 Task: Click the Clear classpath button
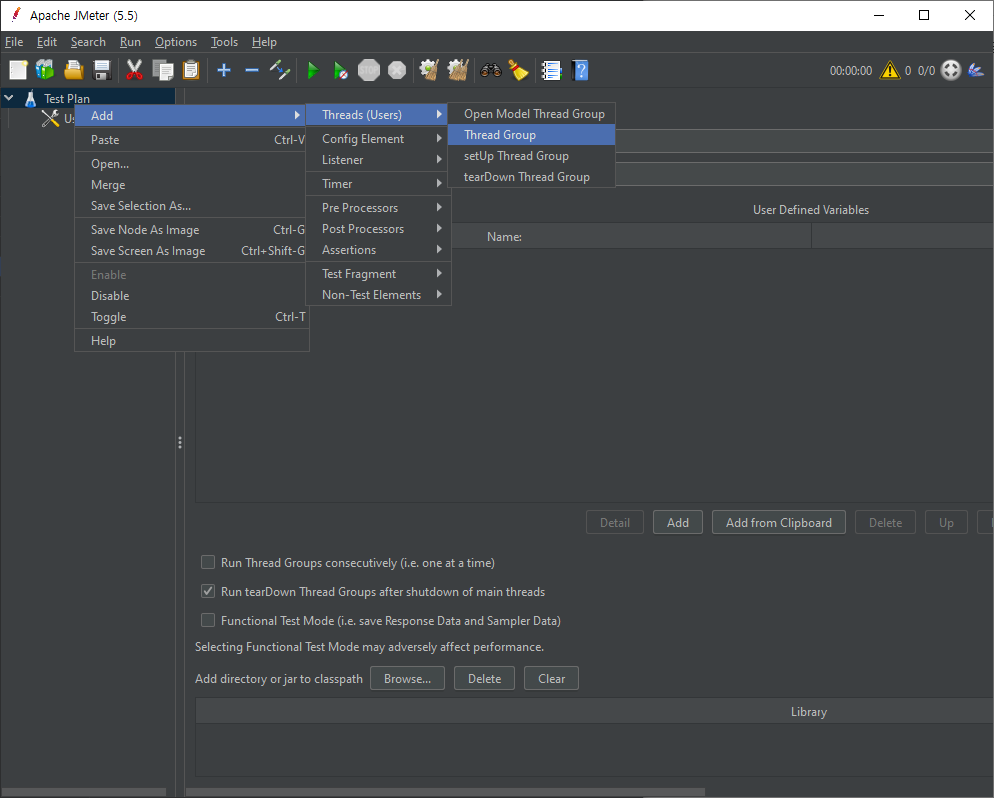[552, 678]
